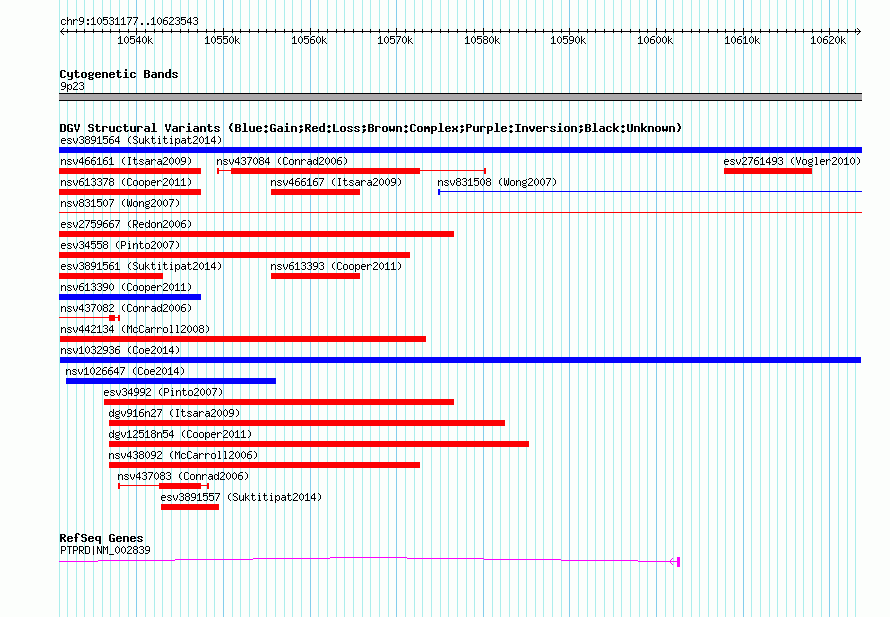
Task: Click the red bar under esv3891557
Action: click(190, 507)
